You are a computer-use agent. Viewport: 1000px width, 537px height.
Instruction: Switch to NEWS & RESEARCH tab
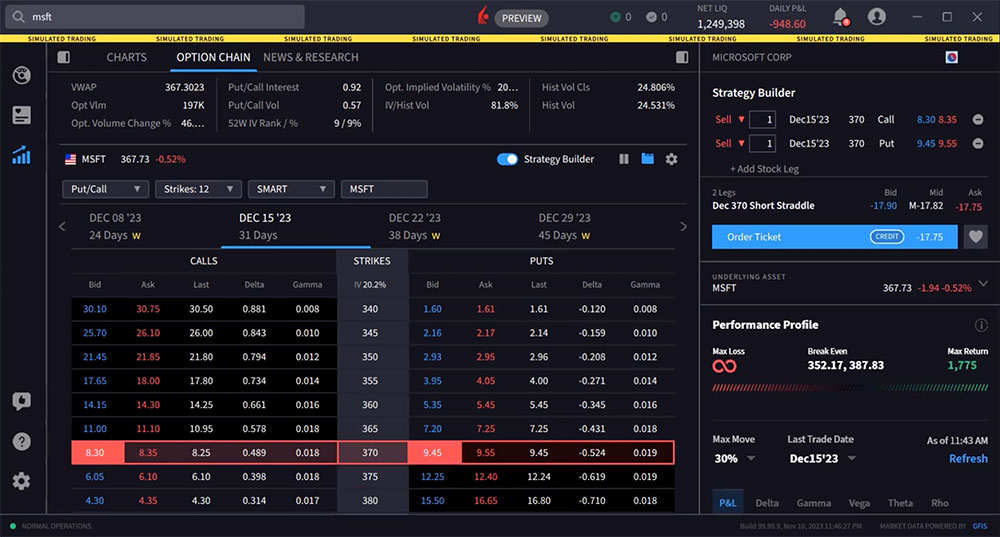tap(311, 57)
